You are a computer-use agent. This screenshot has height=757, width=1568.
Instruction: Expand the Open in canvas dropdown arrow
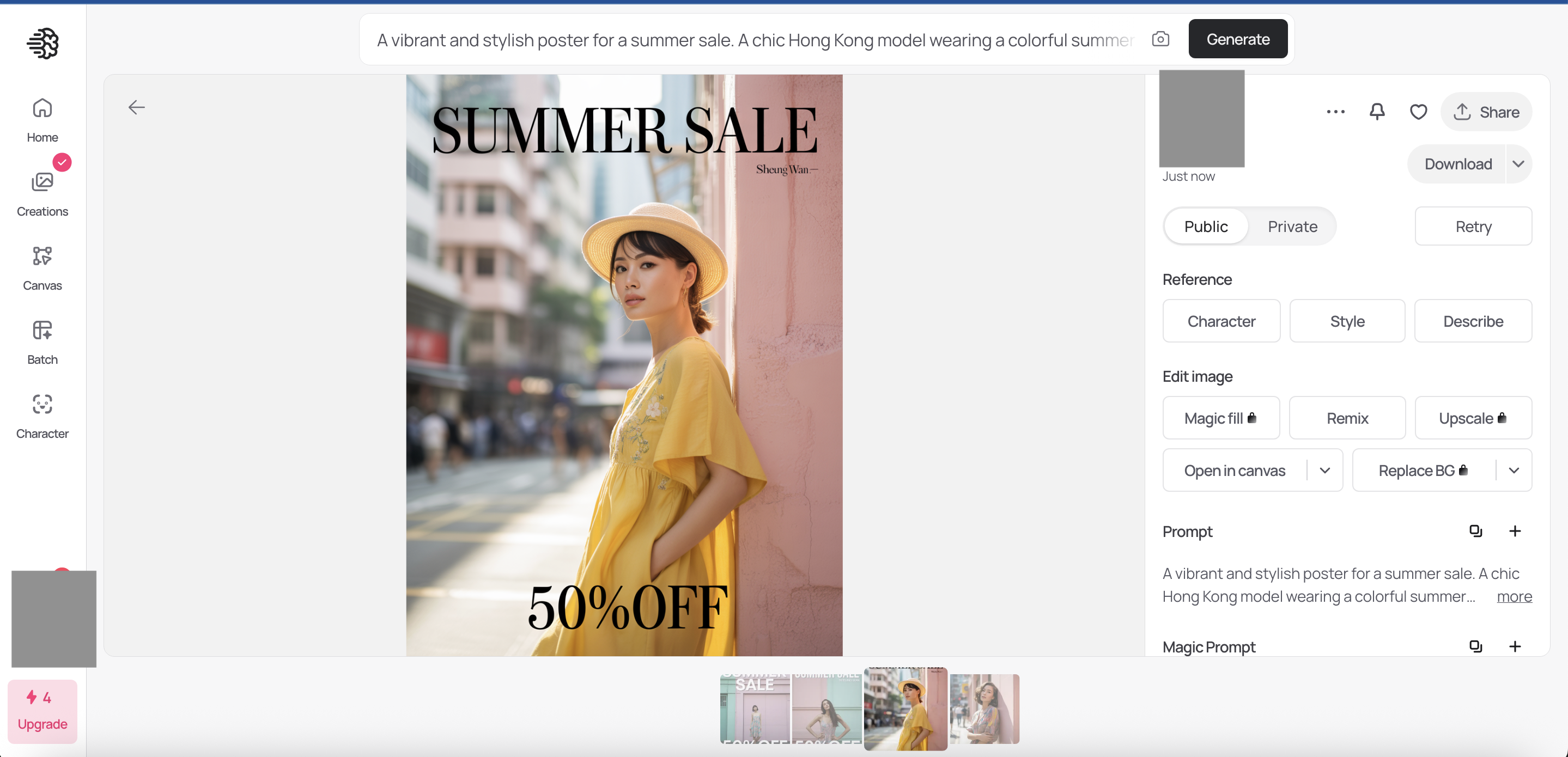[x=1324, y=471]
